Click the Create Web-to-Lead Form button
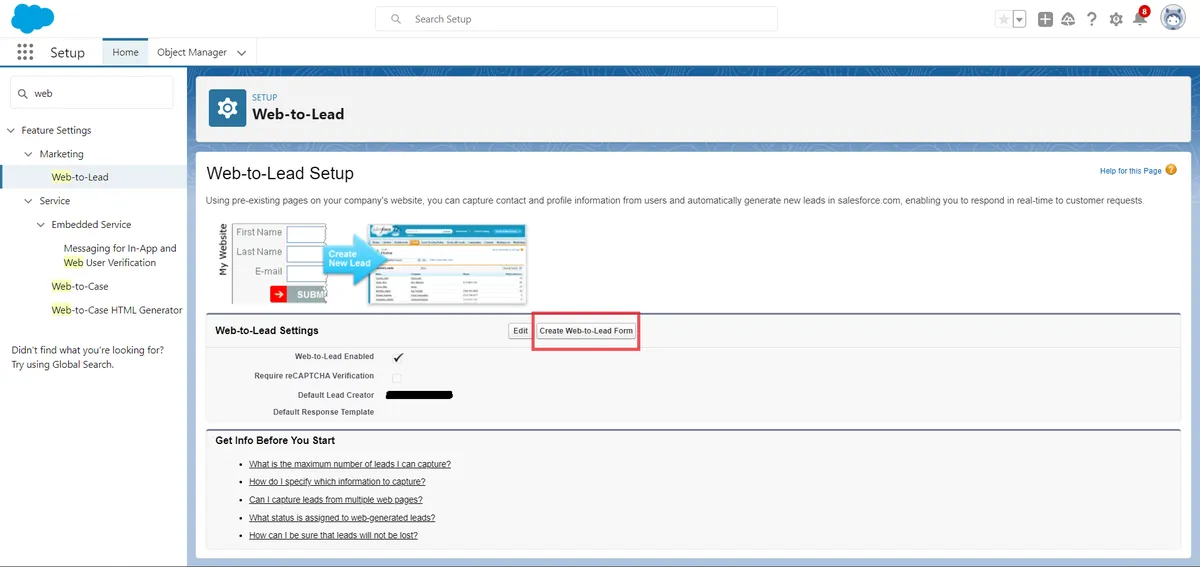Screen dimensions: 1200x567 point(586,331)
